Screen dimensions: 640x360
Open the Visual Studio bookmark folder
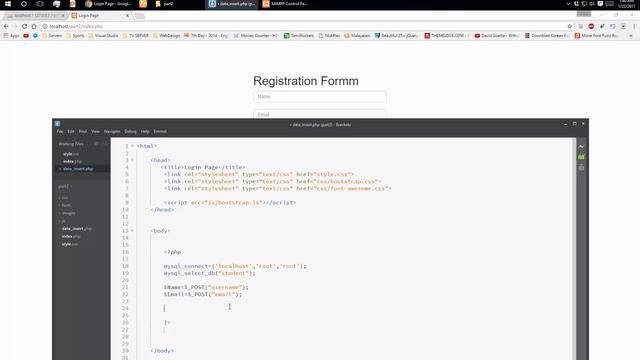[x=103, y=36]
